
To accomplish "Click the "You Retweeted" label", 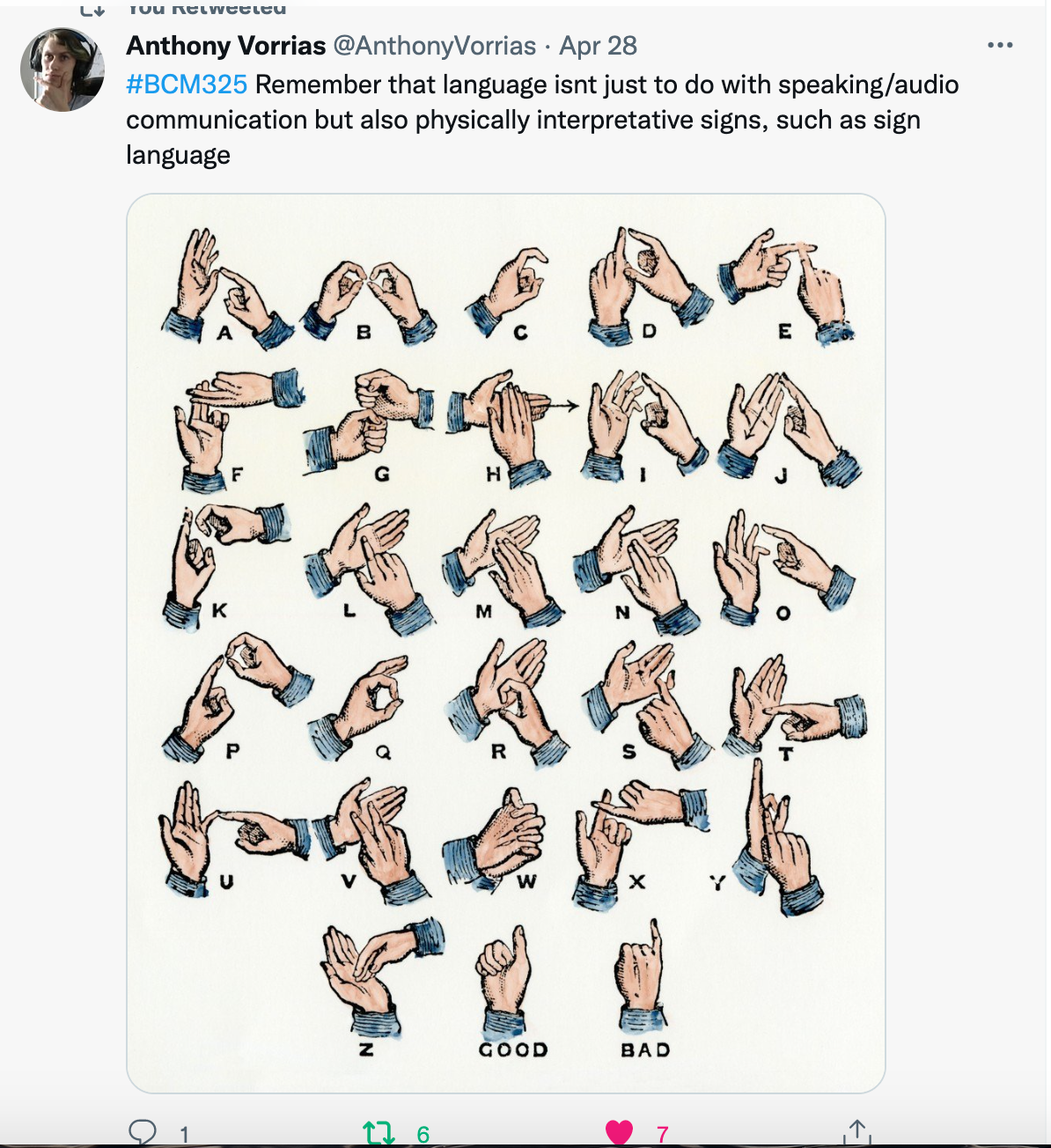I will (207, 9).
